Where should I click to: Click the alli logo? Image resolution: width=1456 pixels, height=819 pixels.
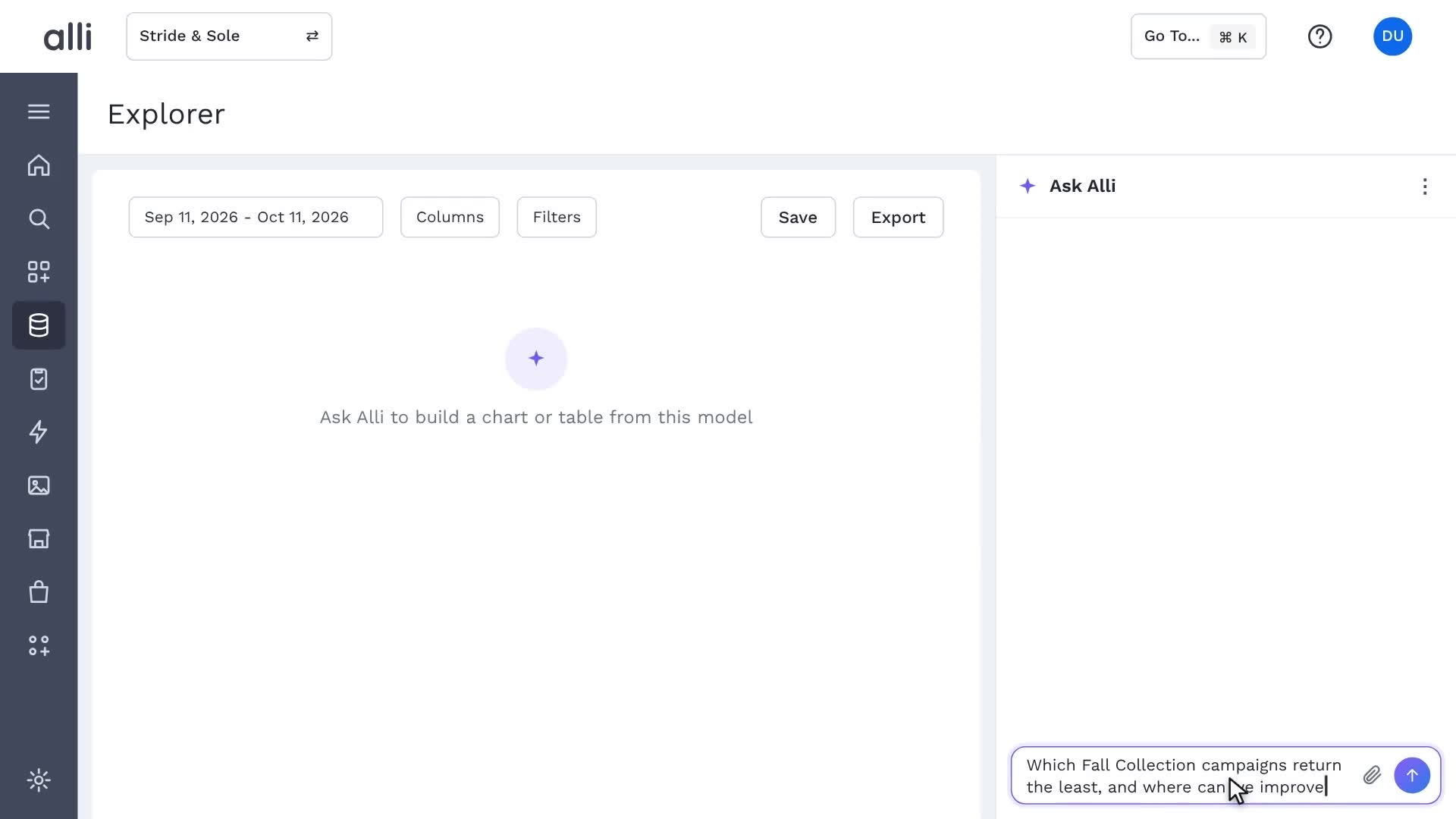point(67,36)
